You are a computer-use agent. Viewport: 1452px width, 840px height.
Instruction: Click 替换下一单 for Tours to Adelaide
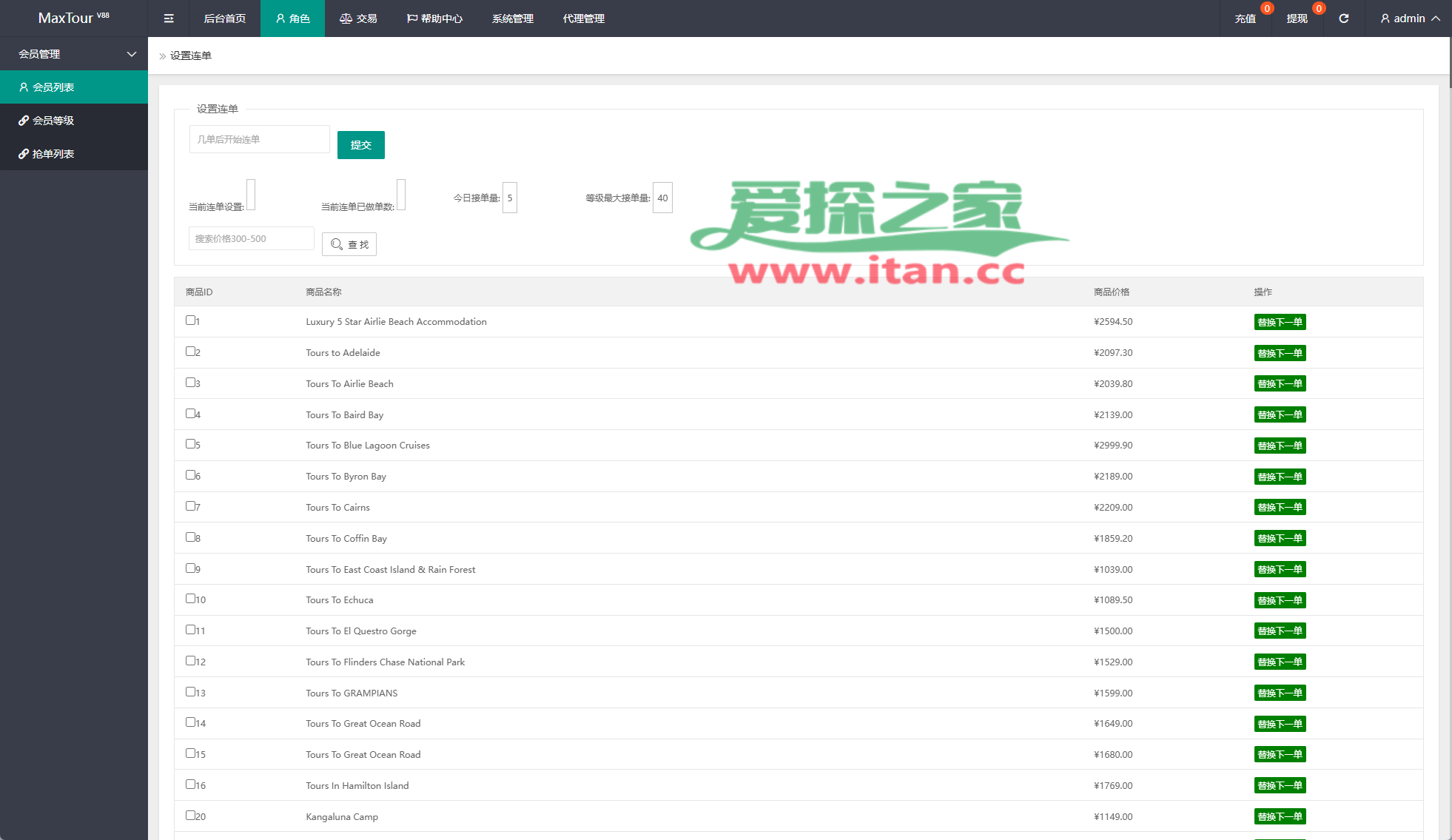[x=1280, y=353]
